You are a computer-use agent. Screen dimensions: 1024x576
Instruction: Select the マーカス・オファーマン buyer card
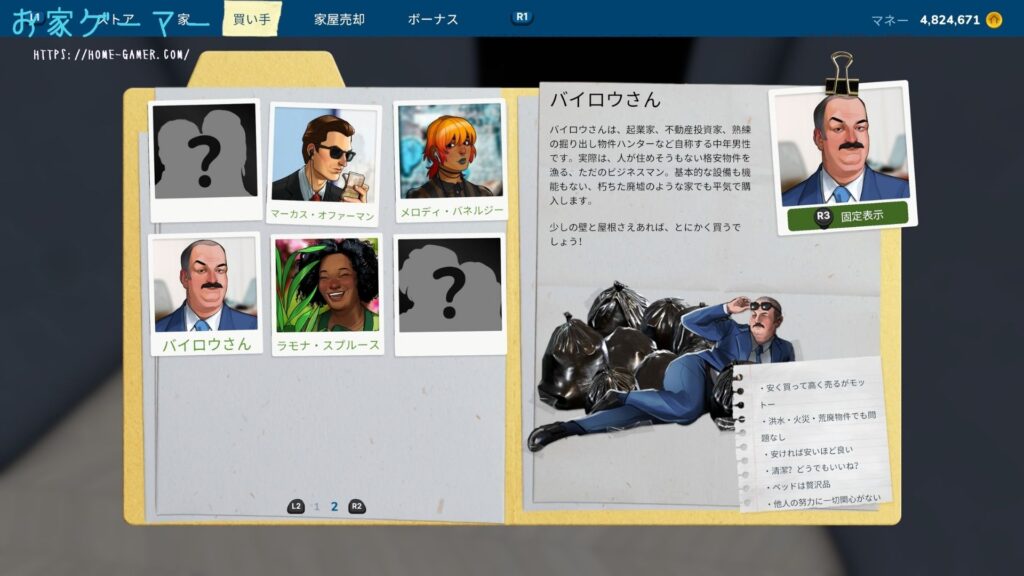pos(325,163)
